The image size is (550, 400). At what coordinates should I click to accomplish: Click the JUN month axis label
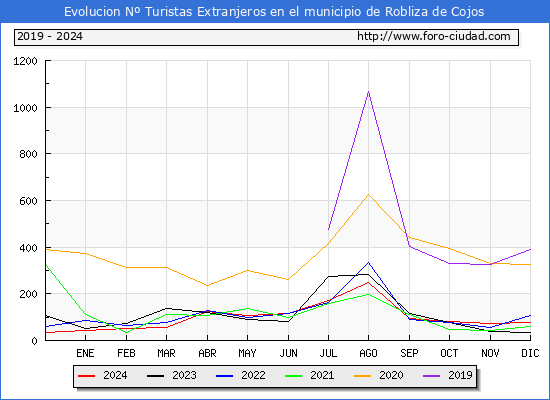[x=288, y=353]
